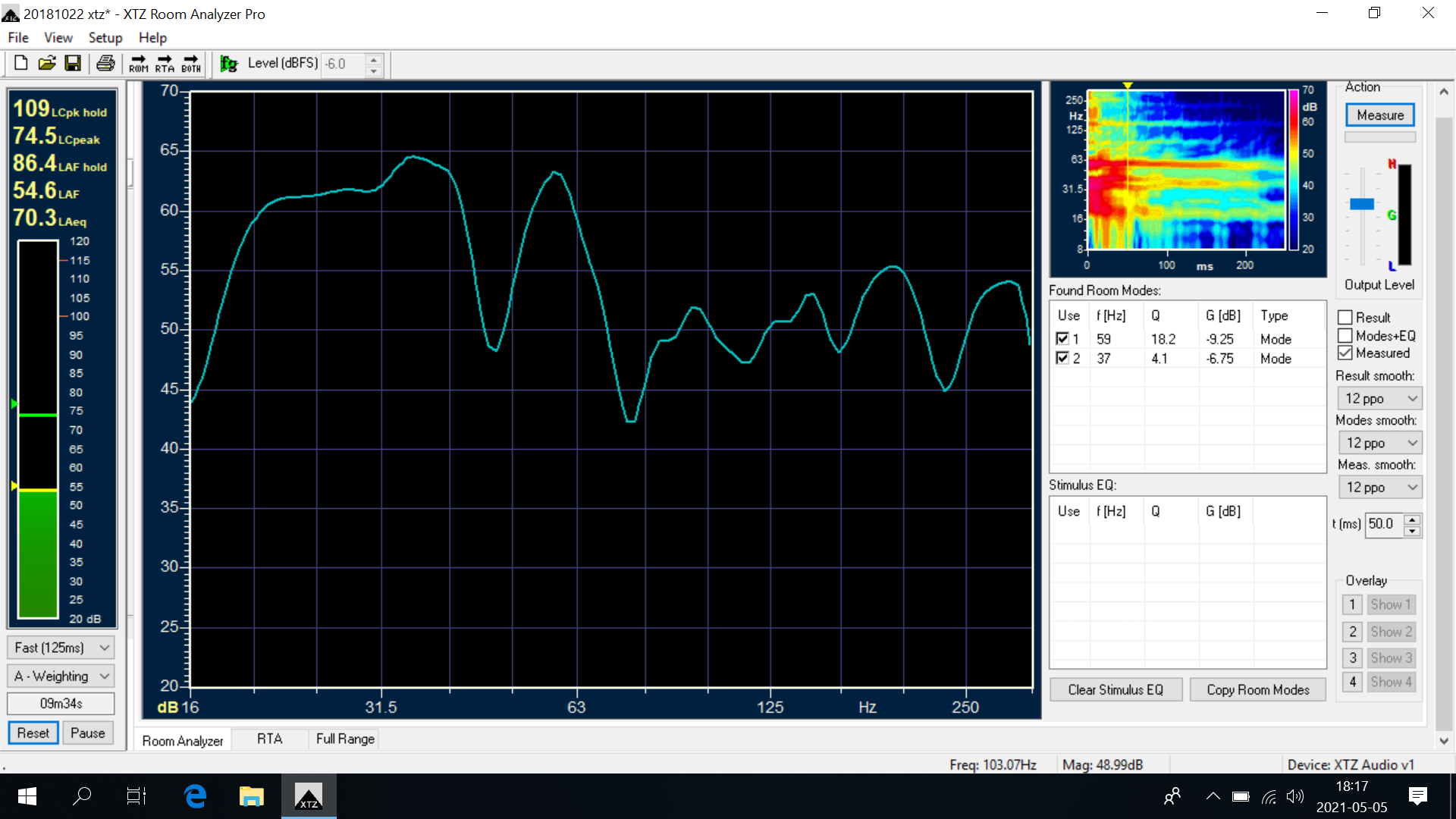Open the People icon in system tray

[1172, 796]
